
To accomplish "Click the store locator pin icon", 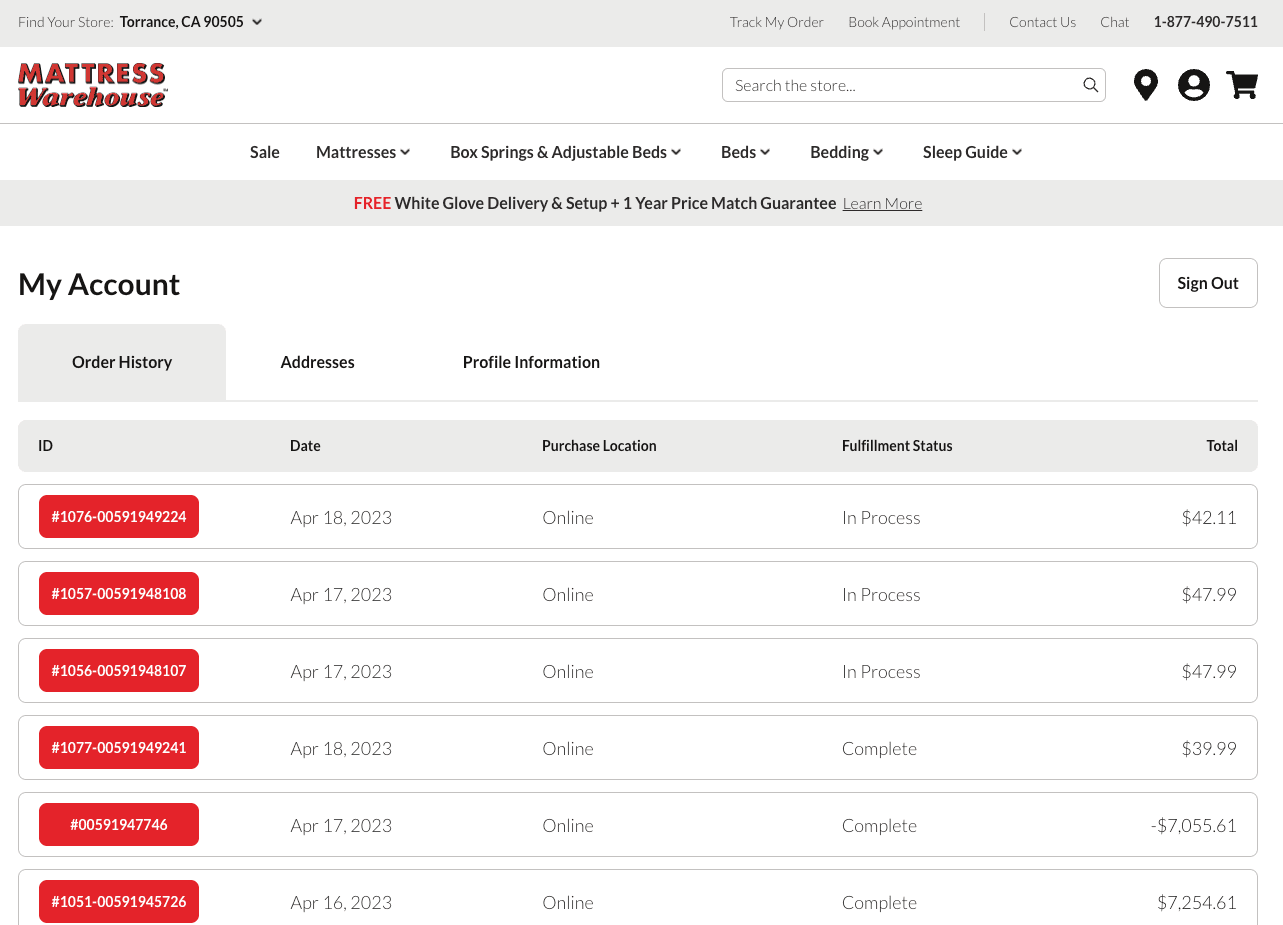I will 1145,85.
